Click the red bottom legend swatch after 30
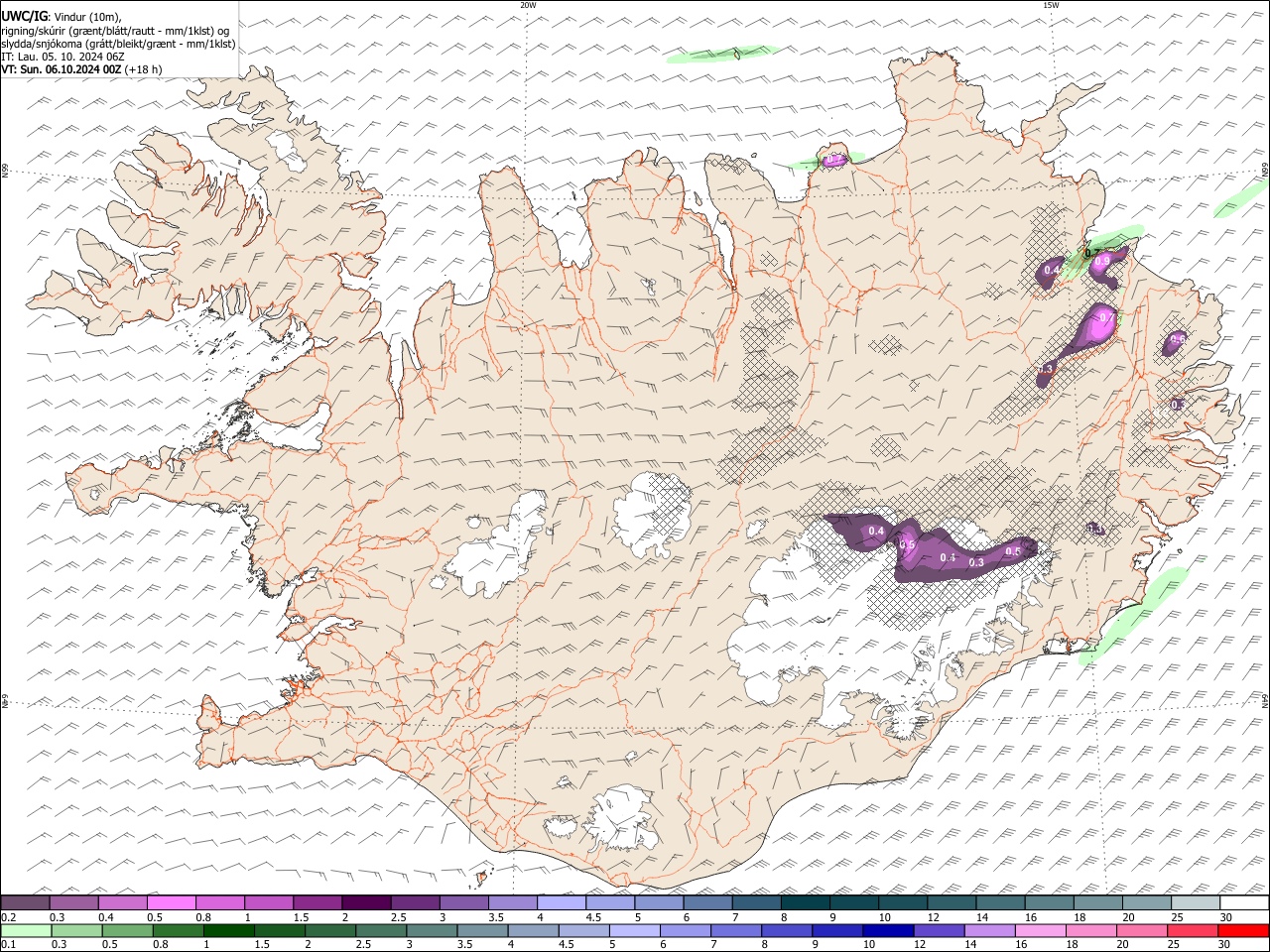 click(x=1241, y=930)
